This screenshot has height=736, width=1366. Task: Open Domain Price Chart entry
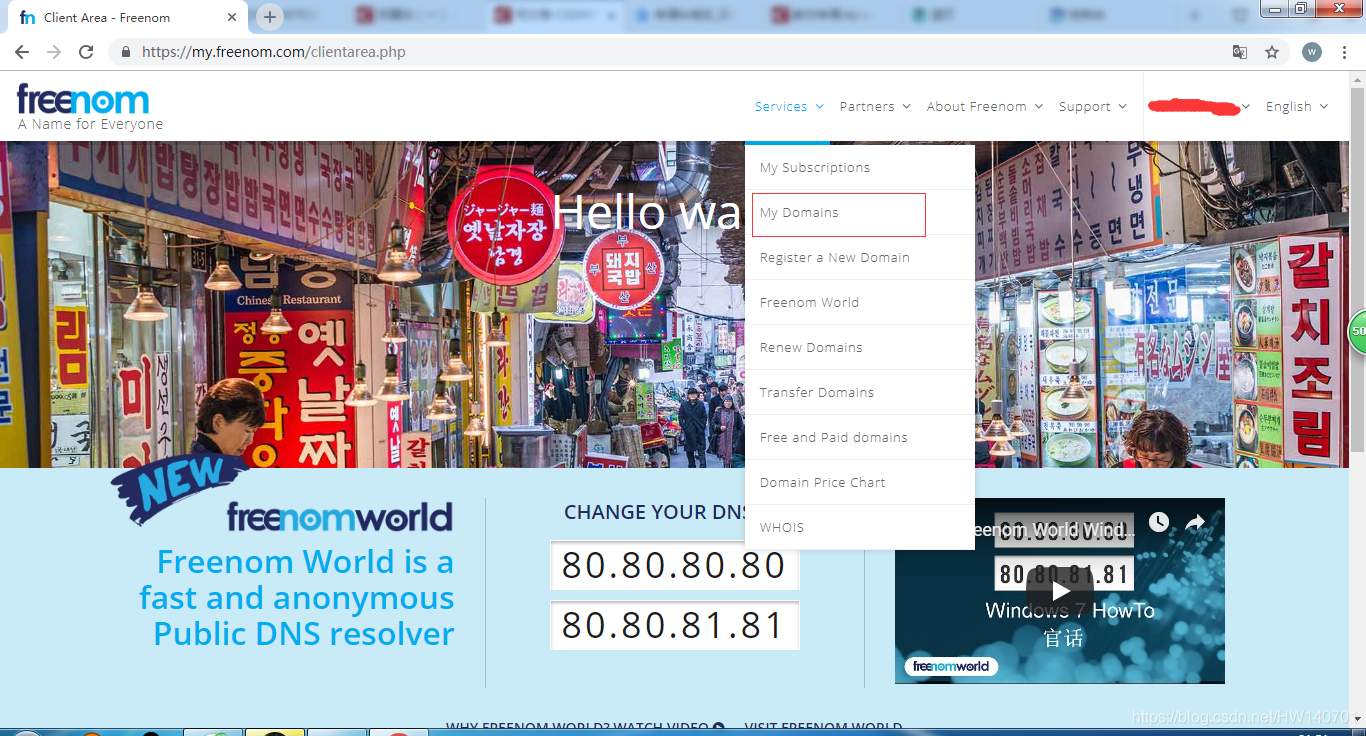tap(860, 482)
